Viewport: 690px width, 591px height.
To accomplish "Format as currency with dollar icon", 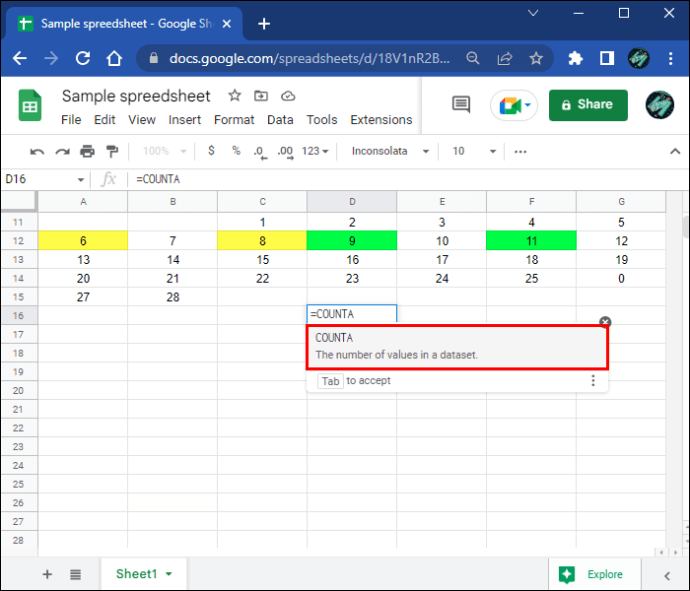I will coord(211,151).
